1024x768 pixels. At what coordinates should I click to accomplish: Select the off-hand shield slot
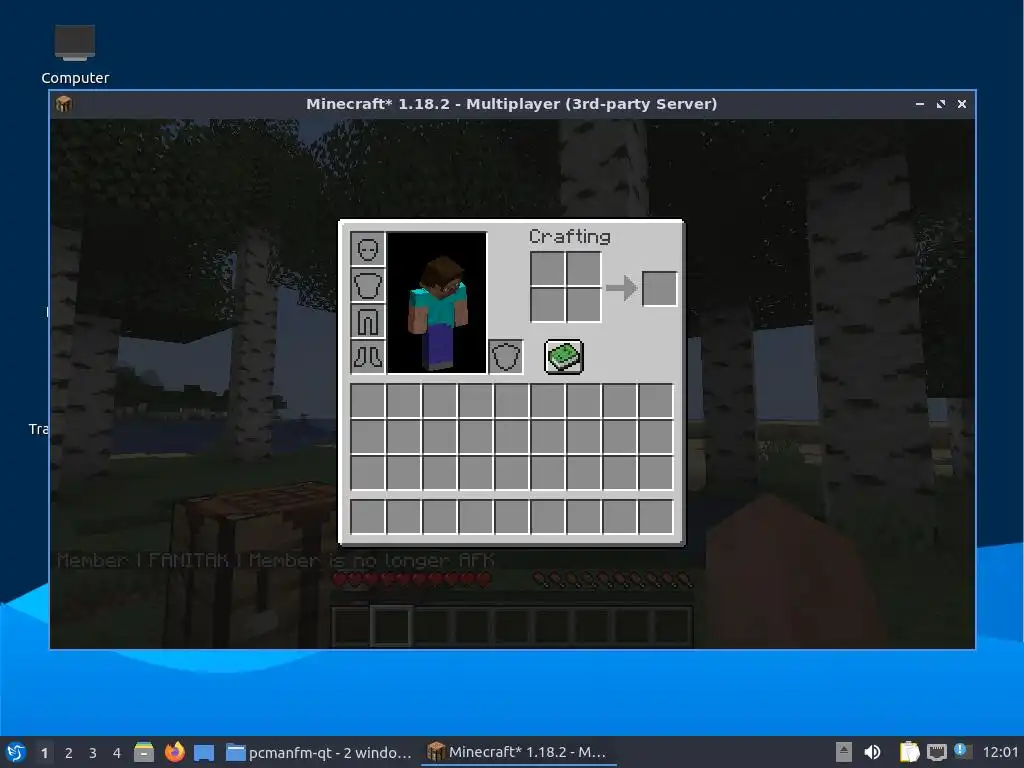coord(505,357)
